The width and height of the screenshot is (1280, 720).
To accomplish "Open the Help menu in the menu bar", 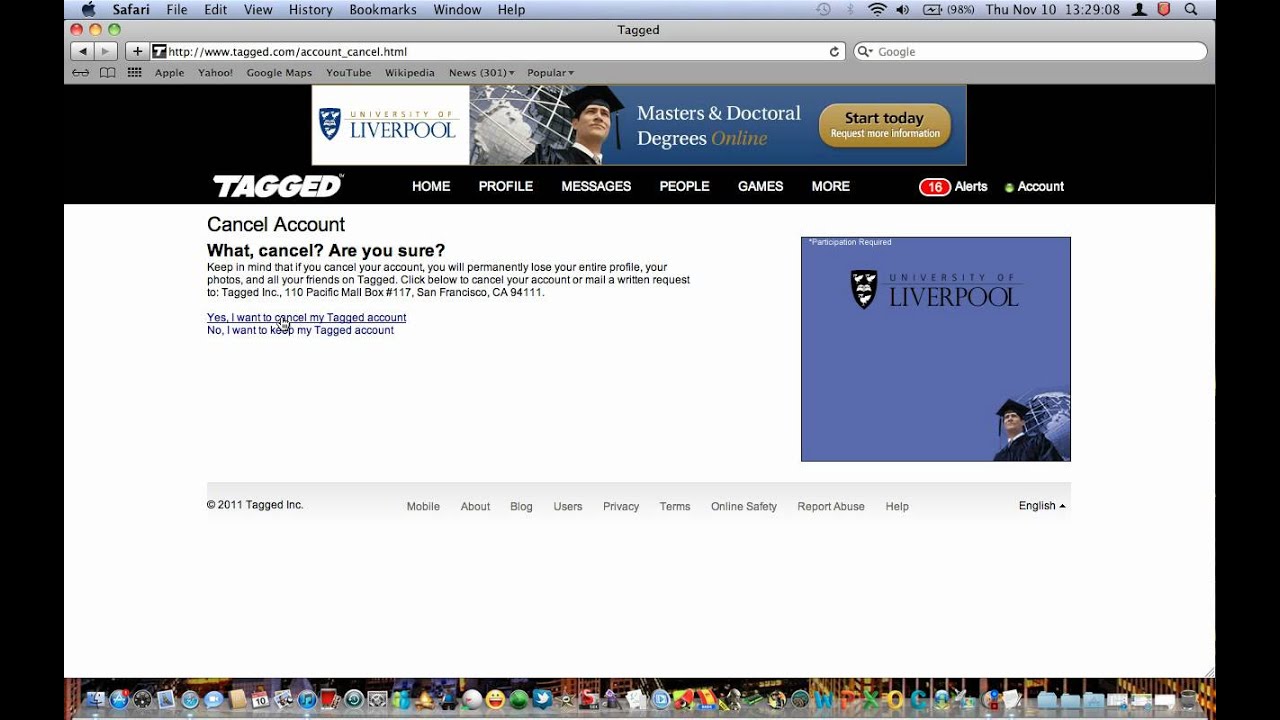I will [511, 9].
